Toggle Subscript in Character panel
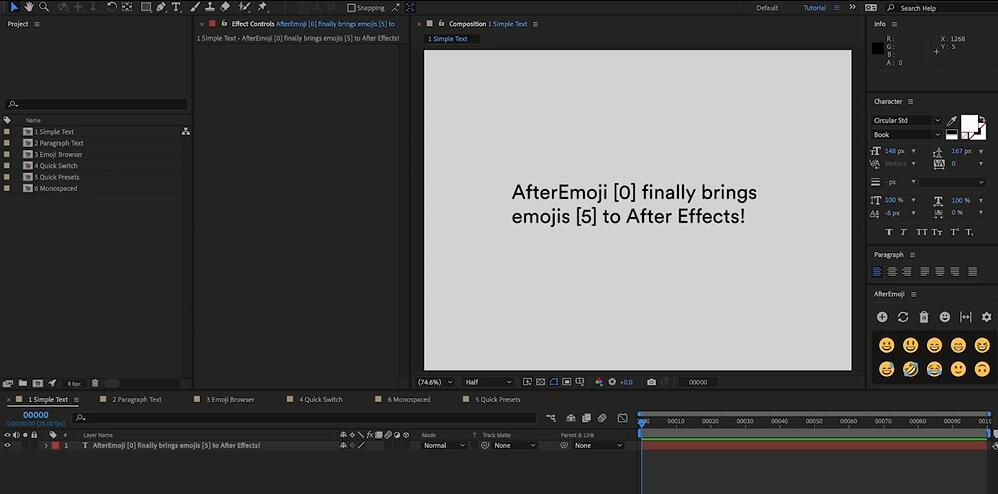This screenshot has height=494, width=998. [x=970, y=232]
